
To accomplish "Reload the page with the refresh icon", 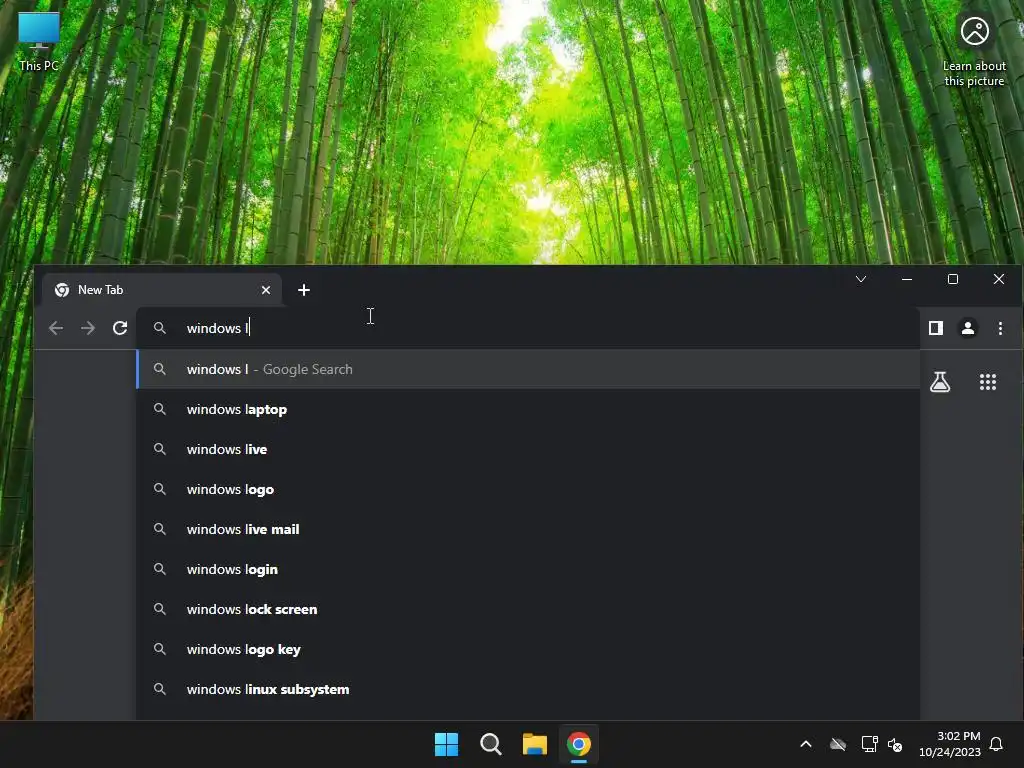I will click(120, 328).
